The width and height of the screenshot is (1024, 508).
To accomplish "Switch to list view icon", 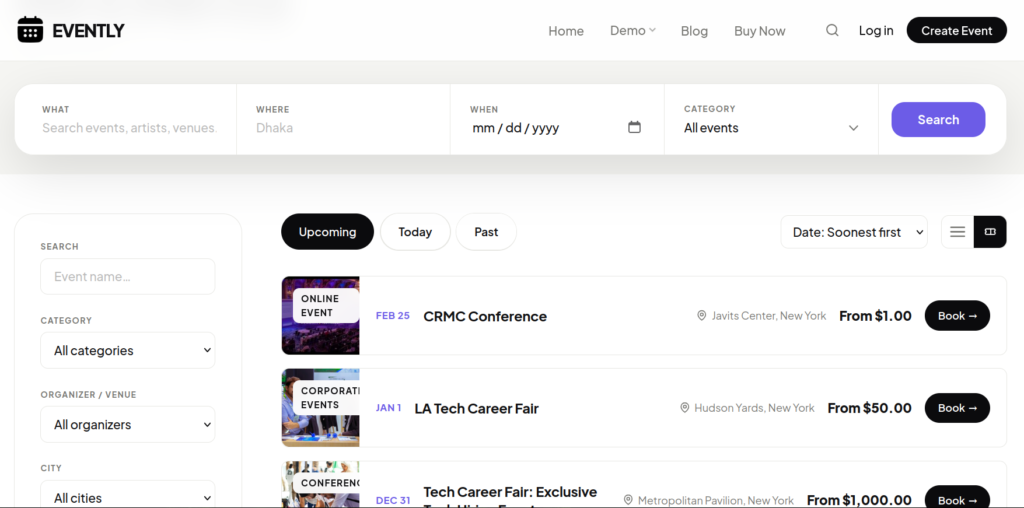I will (x=957, y=232).
